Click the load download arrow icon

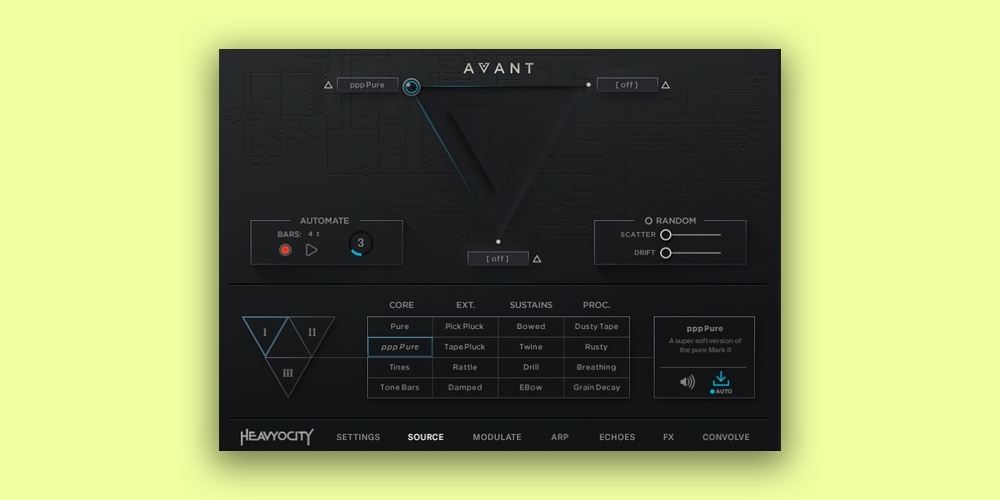[x=721, y=379]
